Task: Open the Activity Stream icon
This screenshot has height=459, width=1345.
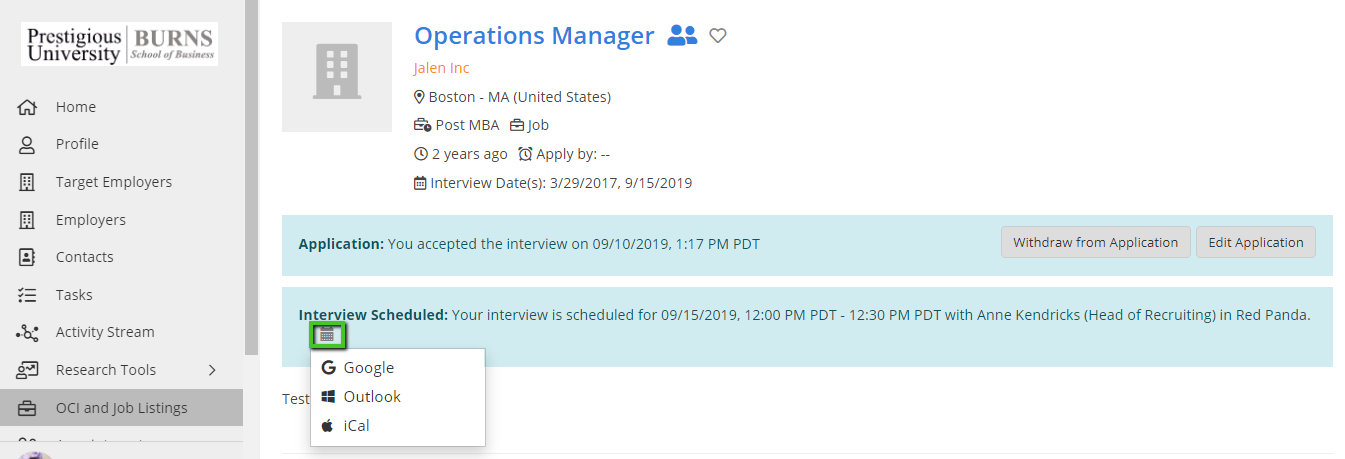Action: [27, 332]
